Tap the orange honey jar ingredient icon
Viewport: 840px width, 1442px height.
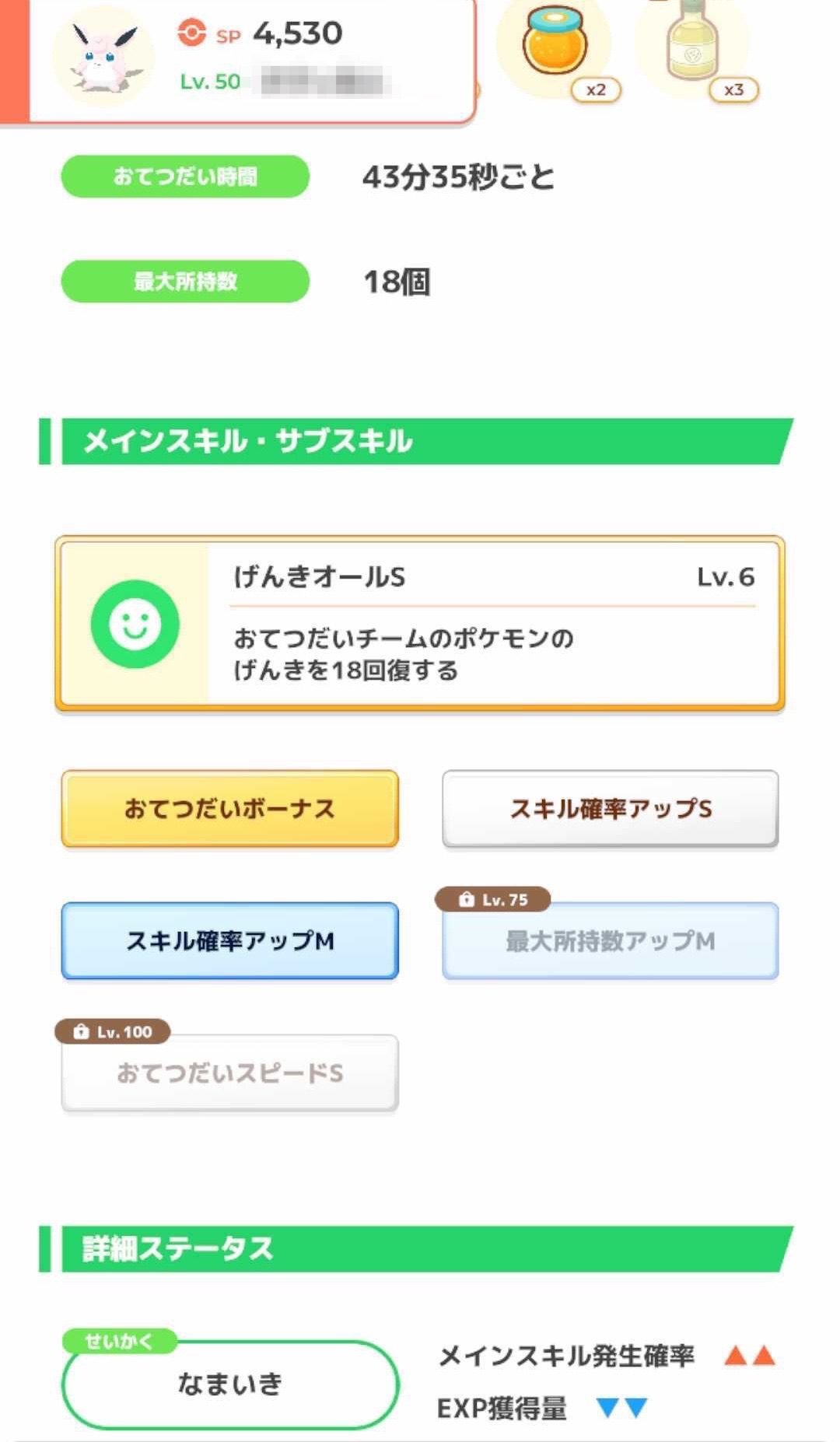(555, 45)
